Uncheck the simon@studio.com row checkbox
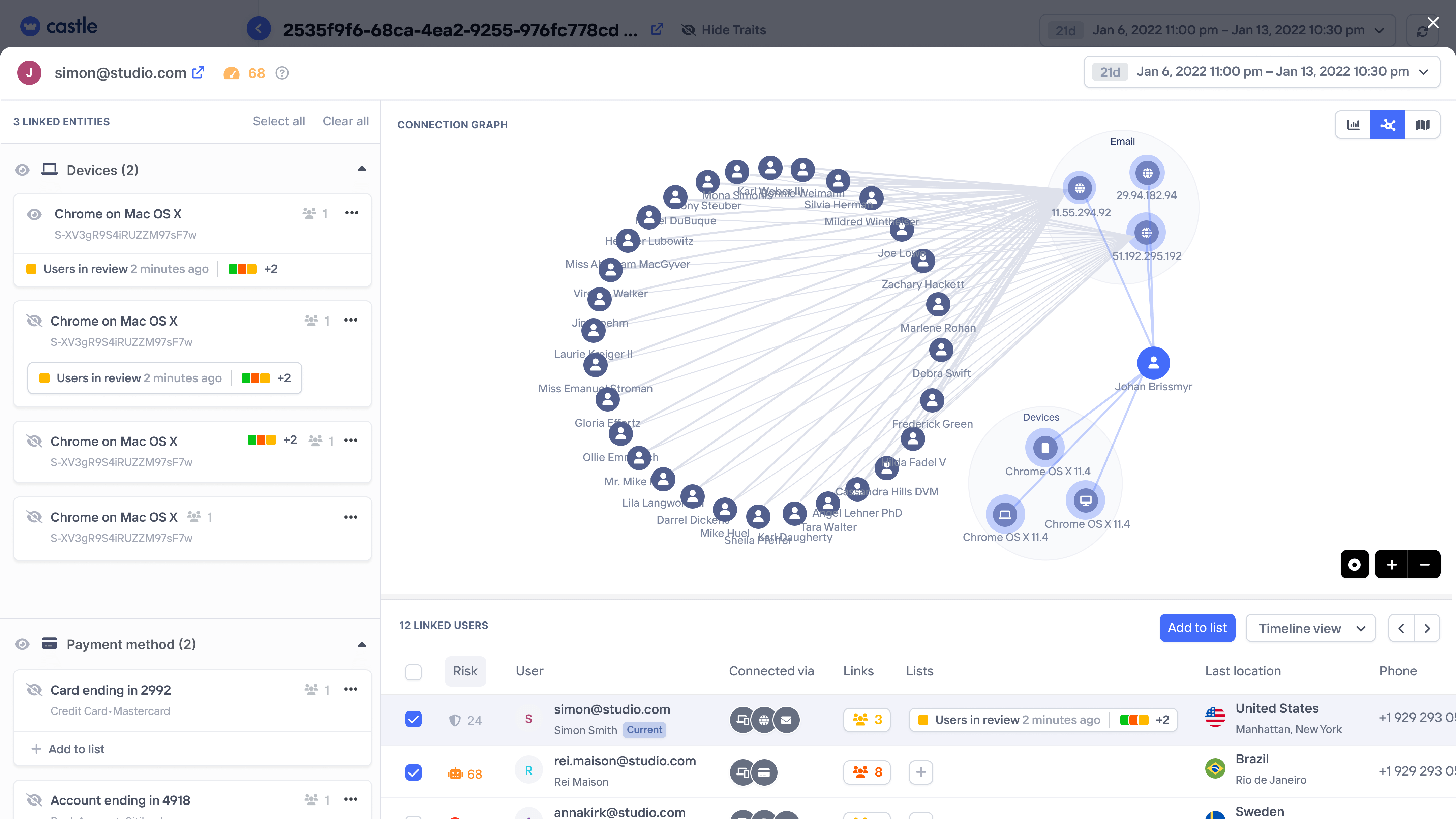This screenshot has width=1456, height=819. [414, 720]
